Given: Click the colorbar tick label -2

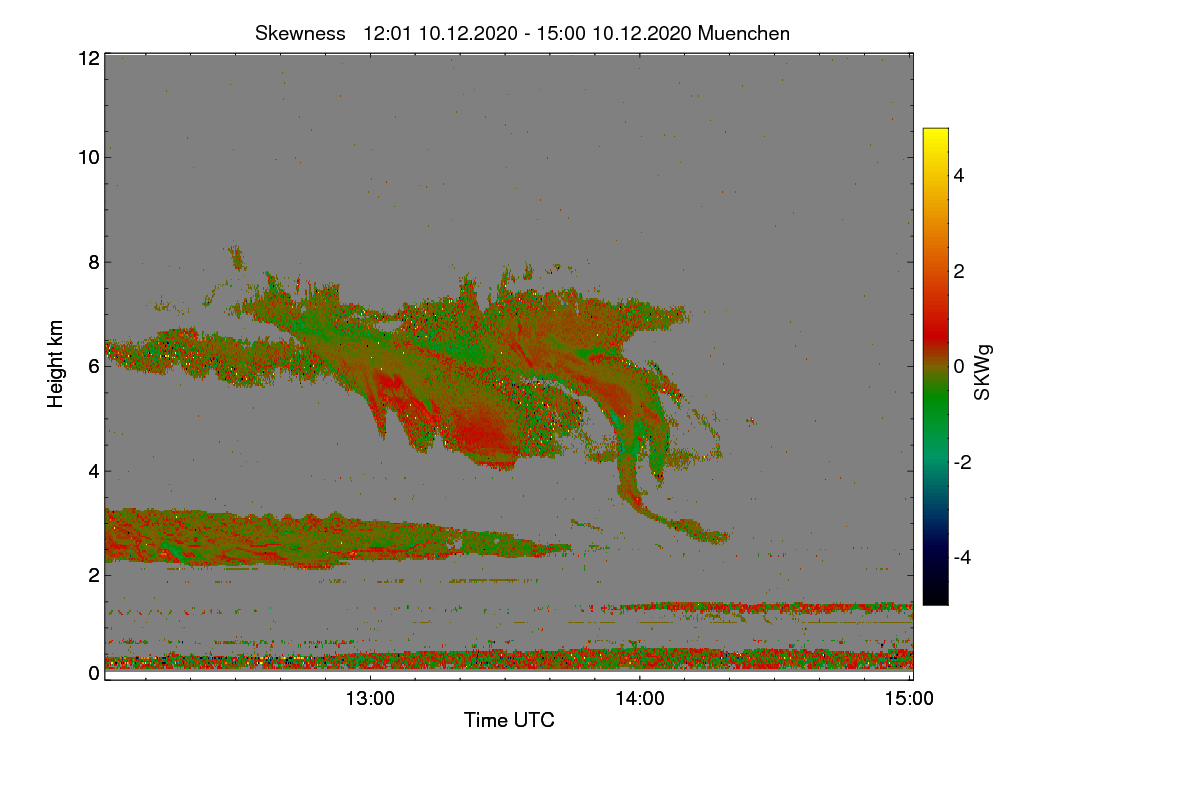Looking at the screenshot, I should (963, 462).
